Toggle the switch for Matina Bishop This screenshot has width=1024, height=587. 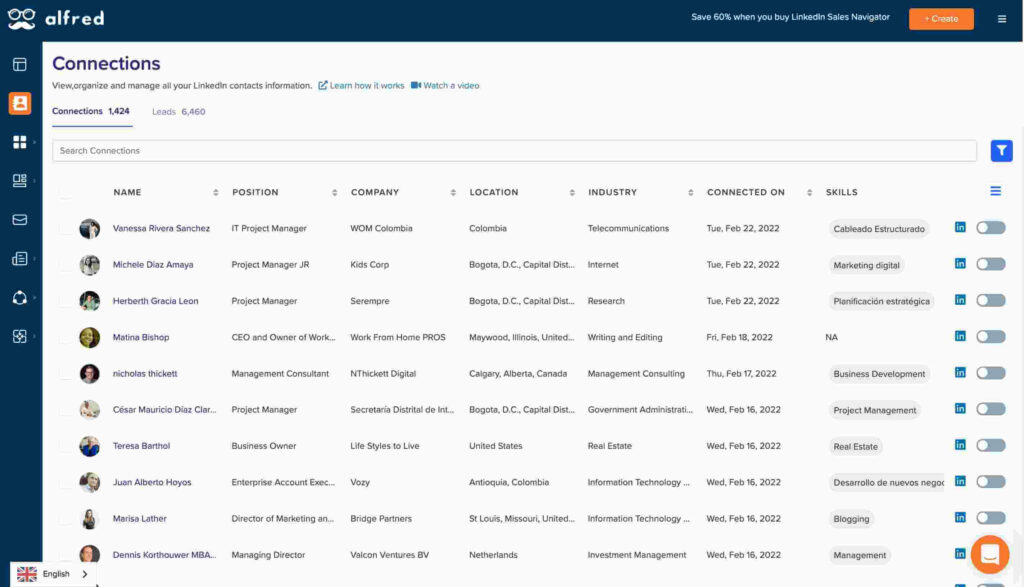pos(991,337)
